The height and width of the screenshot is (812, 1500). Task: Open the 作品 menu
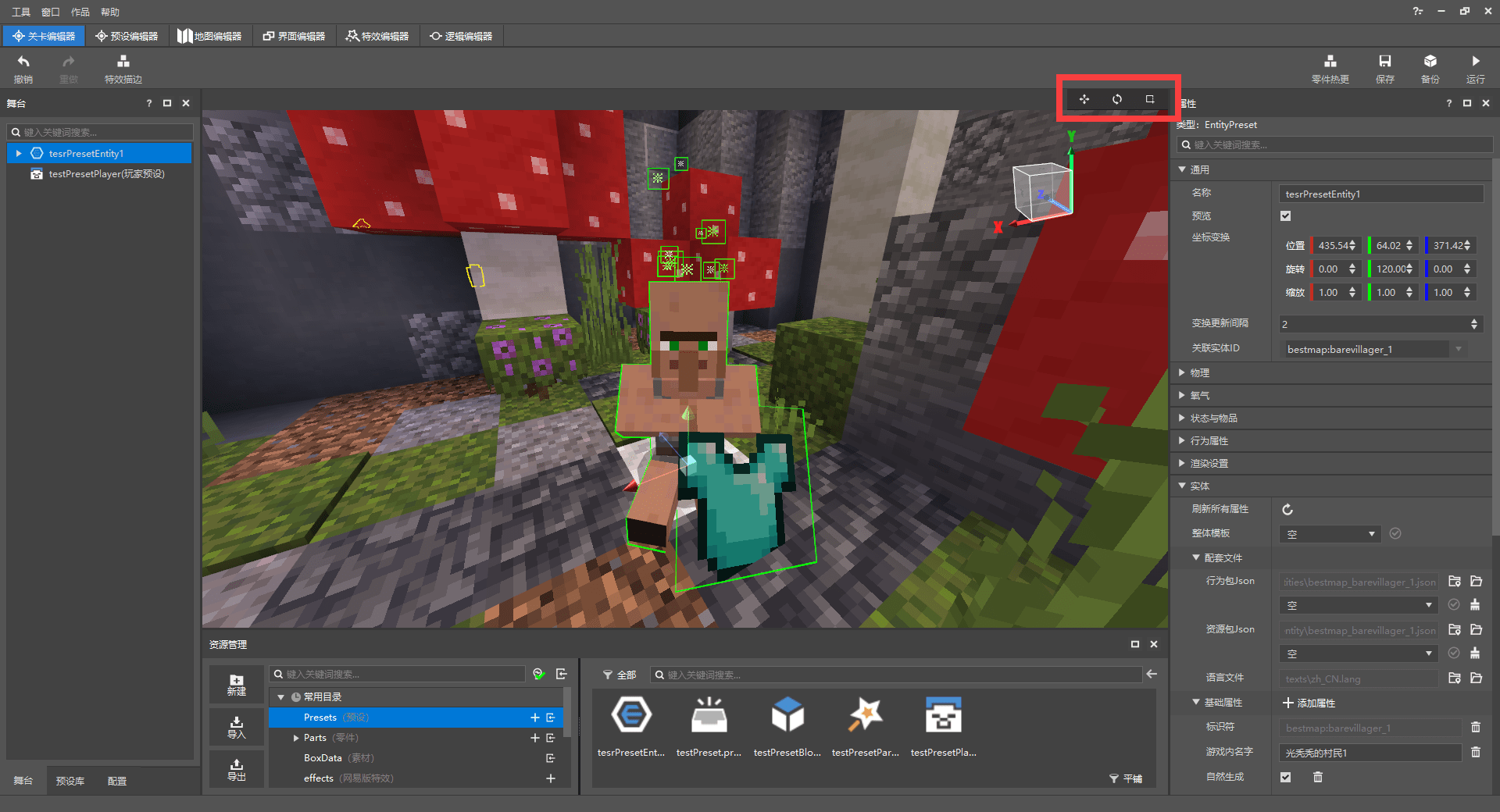pos(80,12)
